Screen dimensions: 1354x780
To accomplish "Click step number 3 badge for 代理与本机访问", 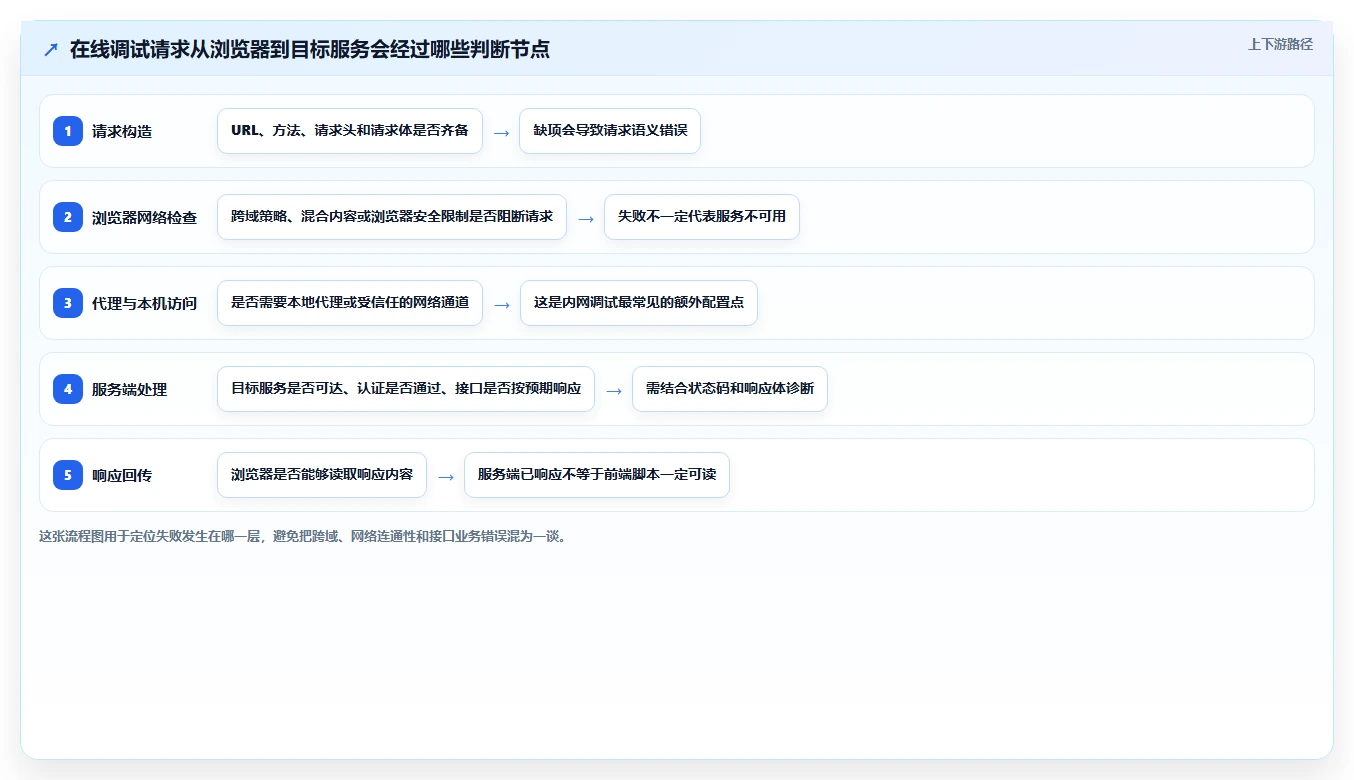I will pyautogui.click(x=68, y=303).
